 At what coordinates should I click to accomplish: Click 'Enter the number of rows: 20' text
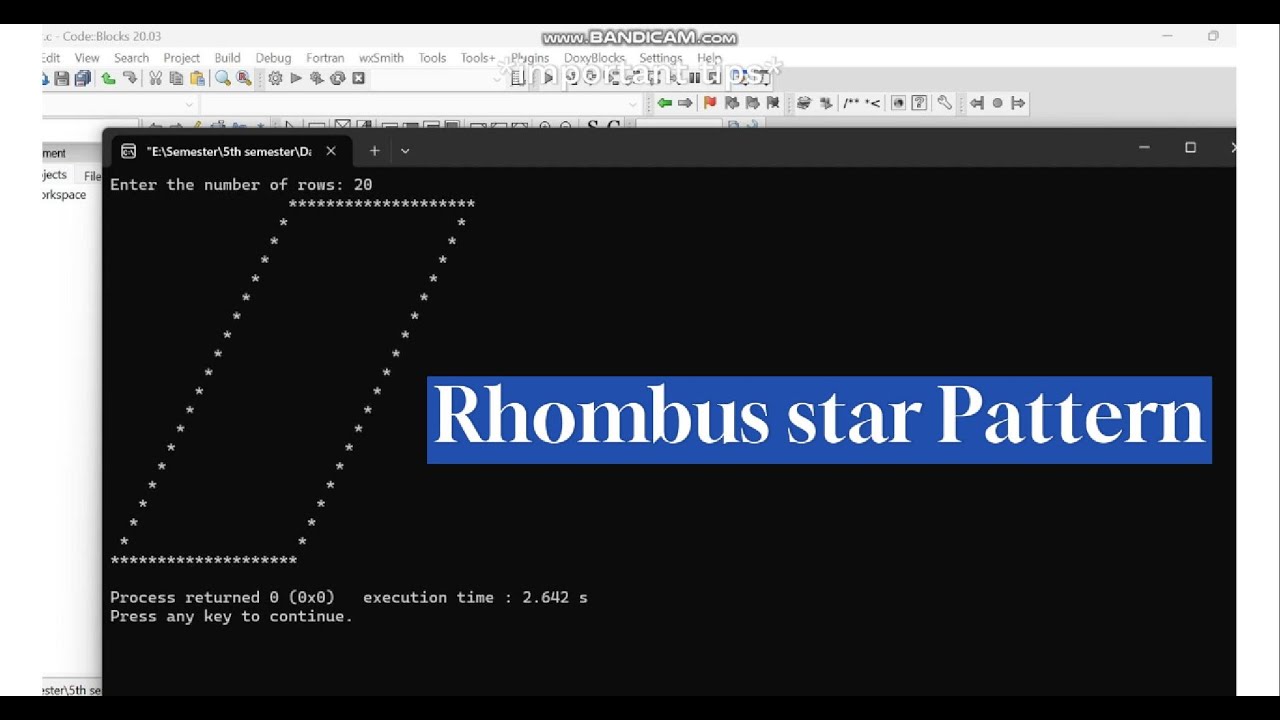point(241,185)
